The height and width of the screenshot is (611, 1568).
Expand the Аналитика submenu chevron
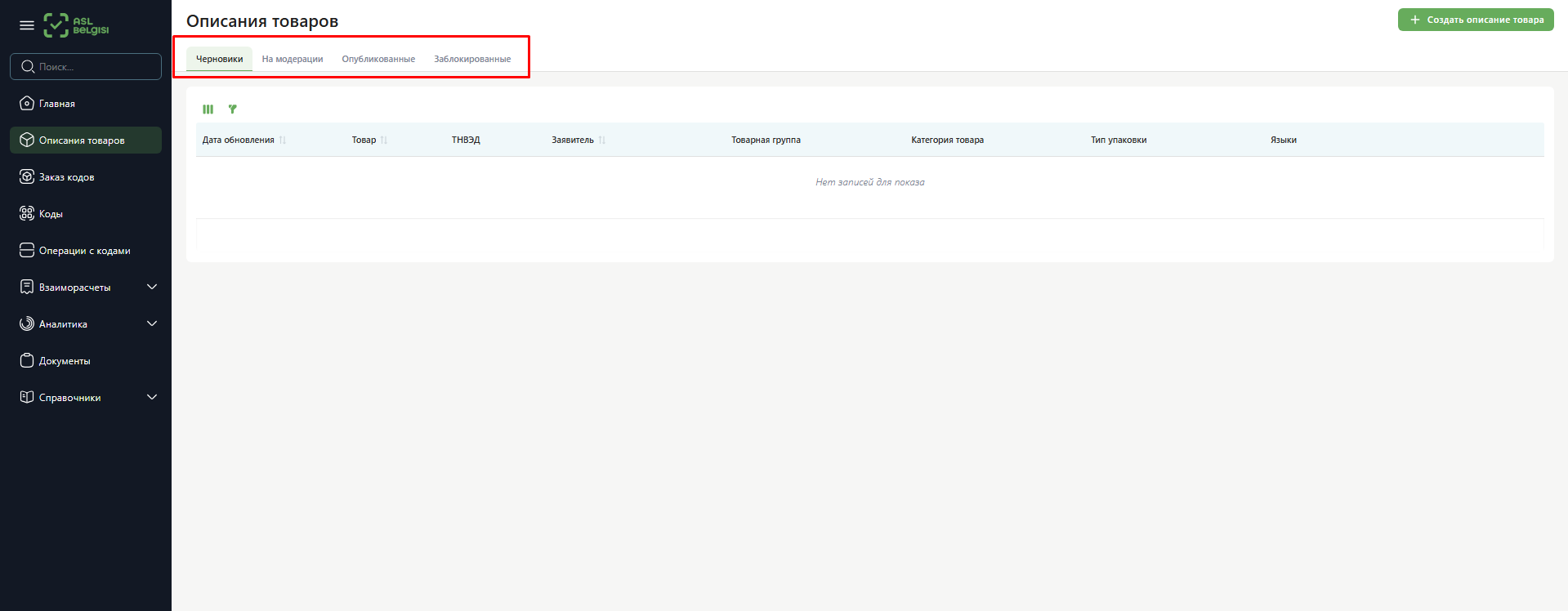coord(152,323)
